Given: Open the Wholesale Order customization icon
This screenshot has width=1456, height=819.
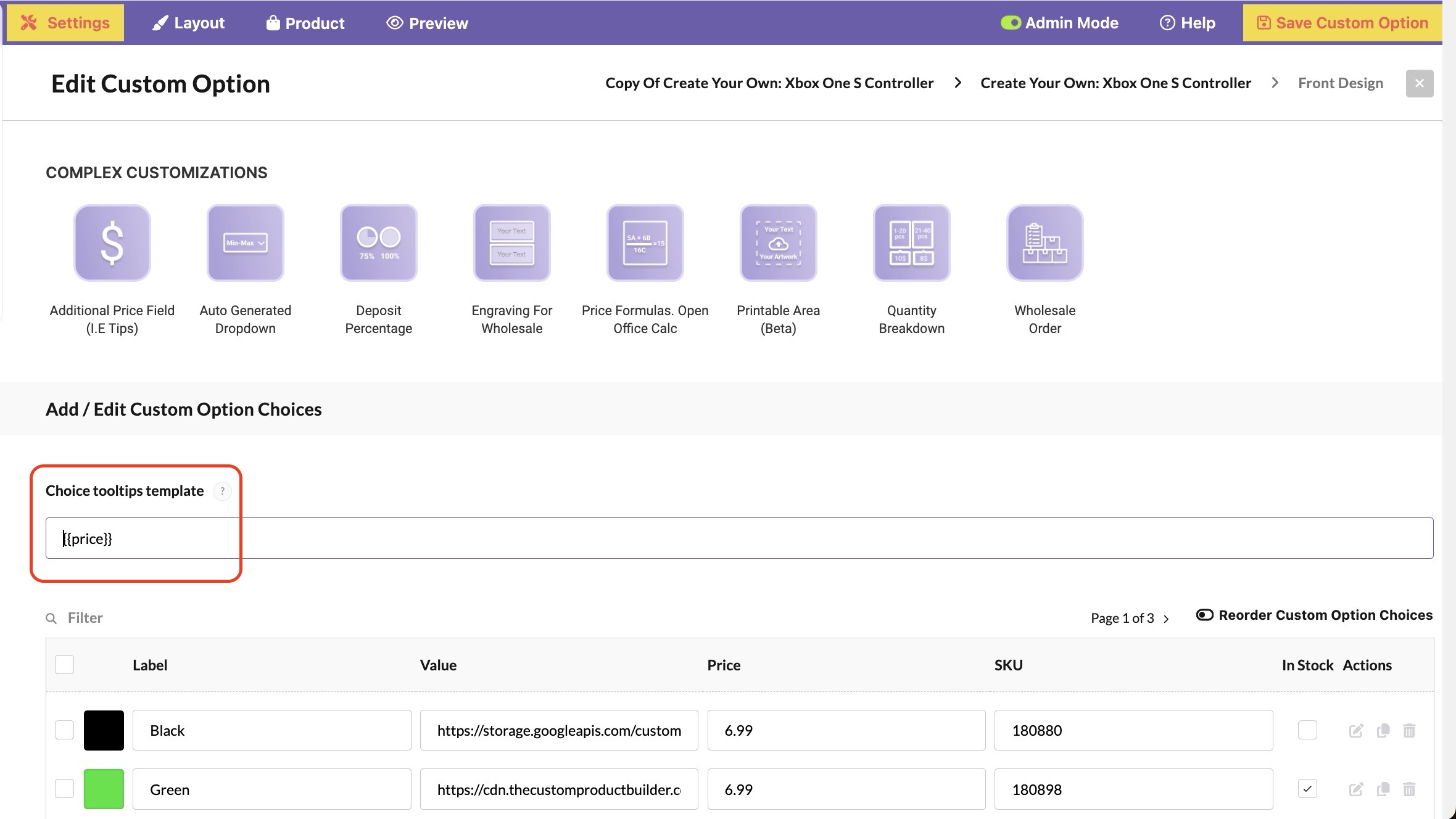Looking at the screenshot, I should 1045,243.
